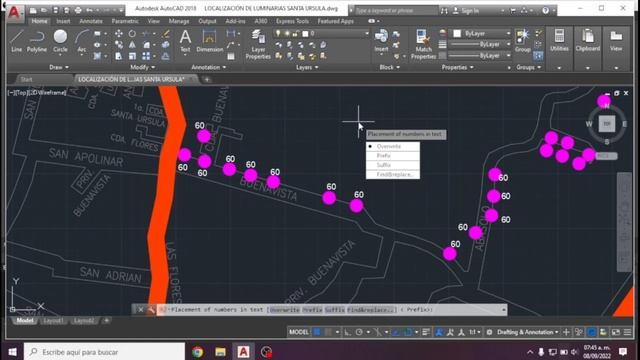Open the Clipboard panel
This screenshot has width=640, height=360.
tap(588, 41)
